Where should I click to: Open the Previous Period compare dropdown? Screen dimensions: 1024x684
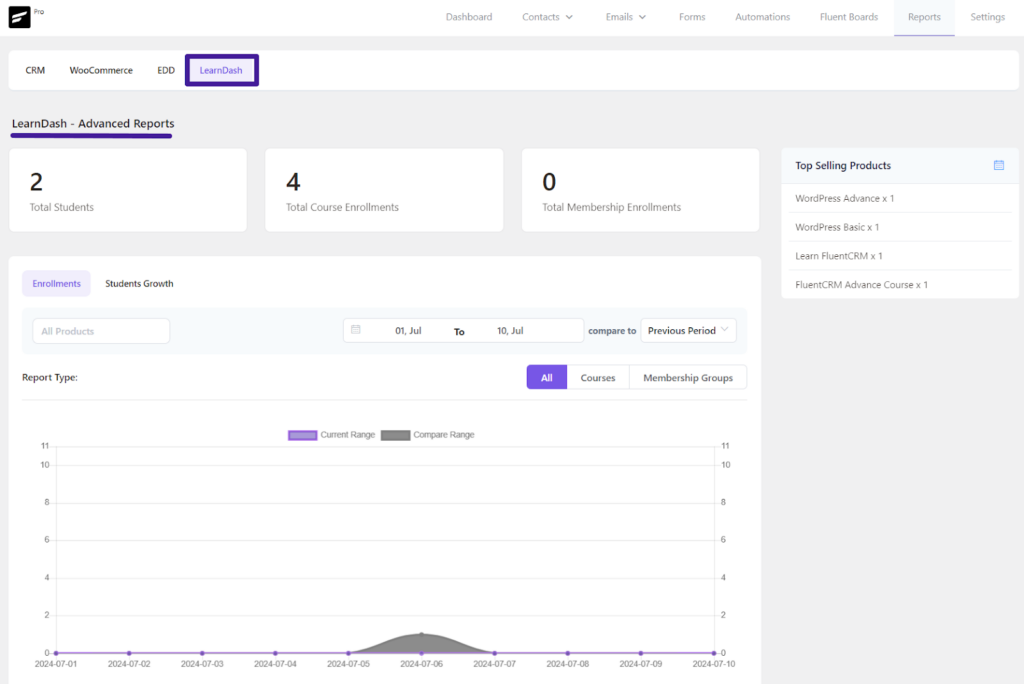688,329
